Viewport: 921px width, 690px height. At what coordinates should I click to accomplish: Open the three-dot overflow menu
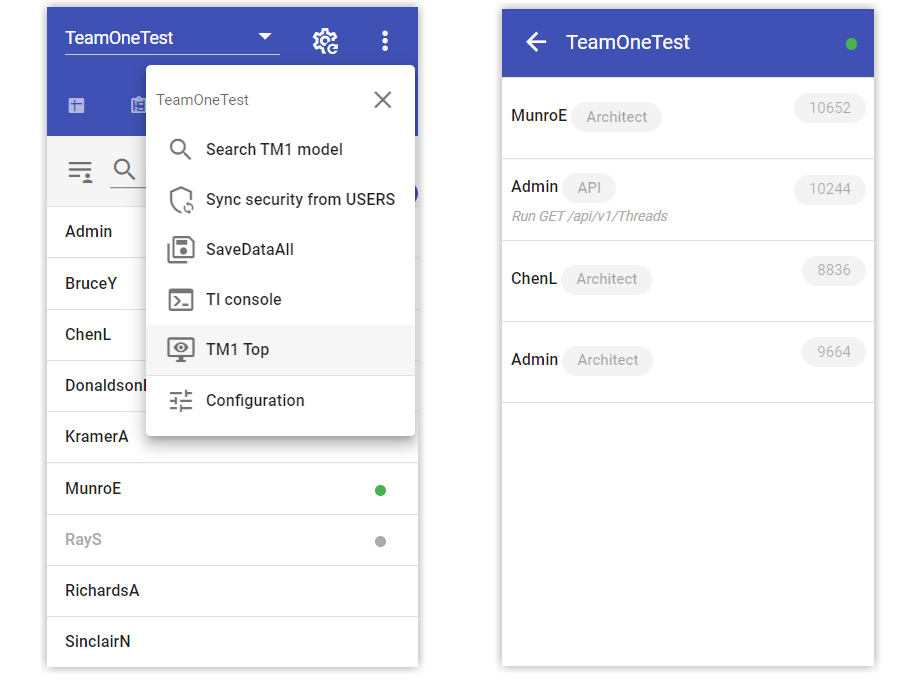point(385,41)
